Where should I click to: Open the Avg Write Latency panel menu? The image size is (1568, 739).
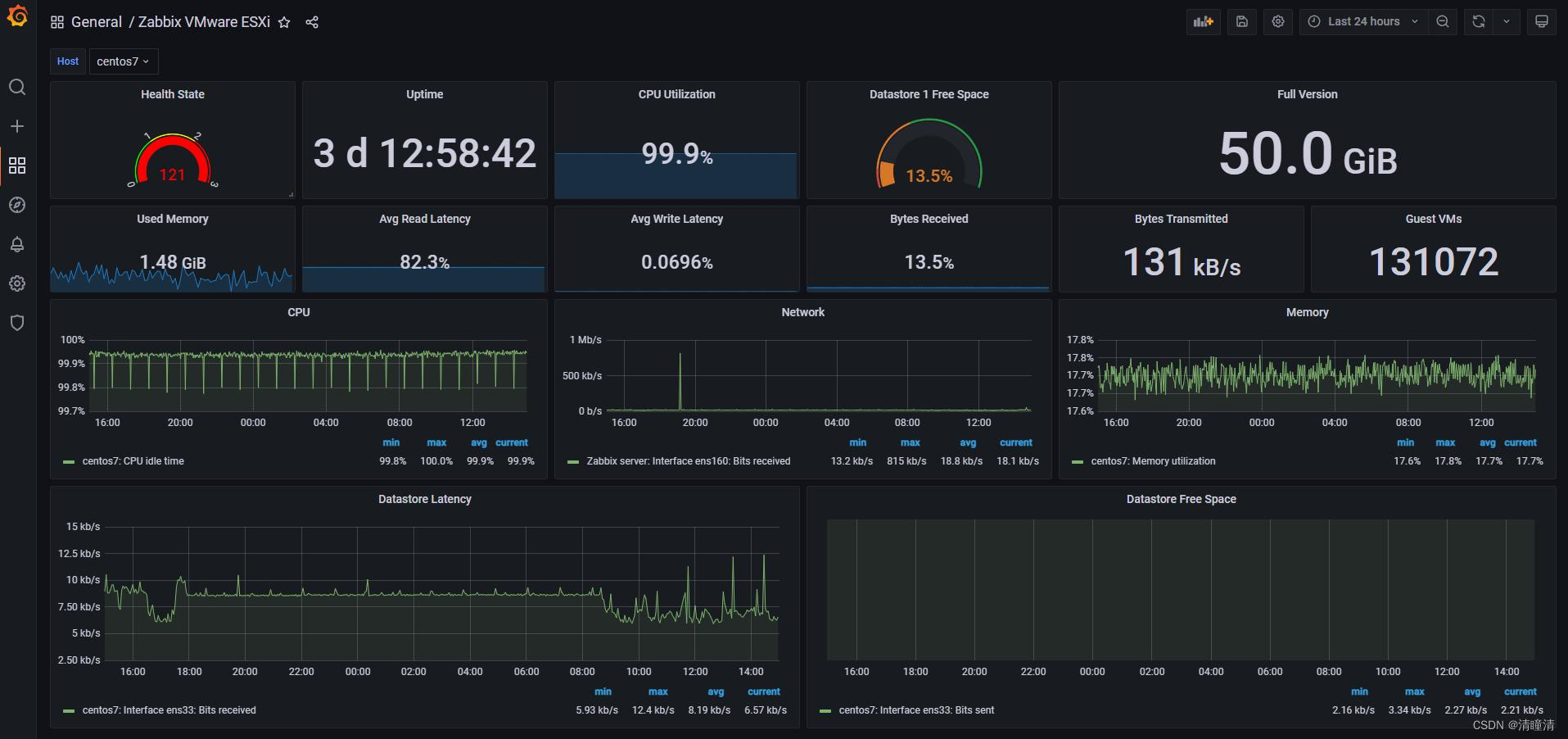pyautogui.click(x=677, y=219)
